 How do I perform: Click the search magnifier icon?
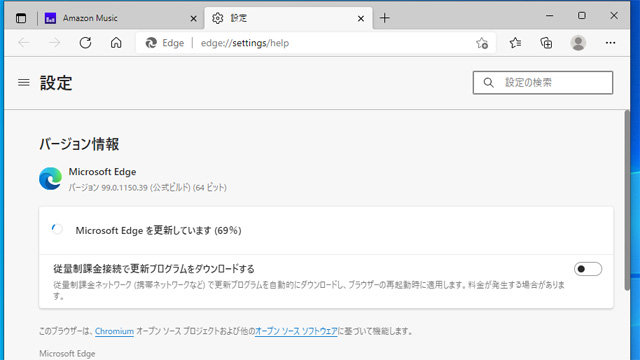(x=489, y=82)
